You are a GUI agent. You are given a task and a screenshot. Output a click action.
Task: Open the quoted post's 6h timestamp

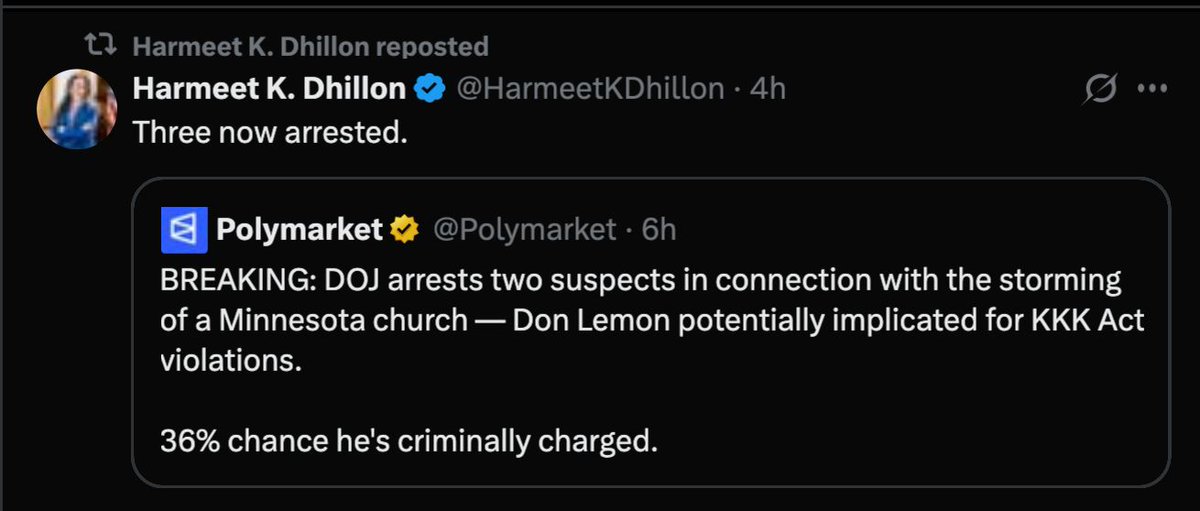[659, 230]
